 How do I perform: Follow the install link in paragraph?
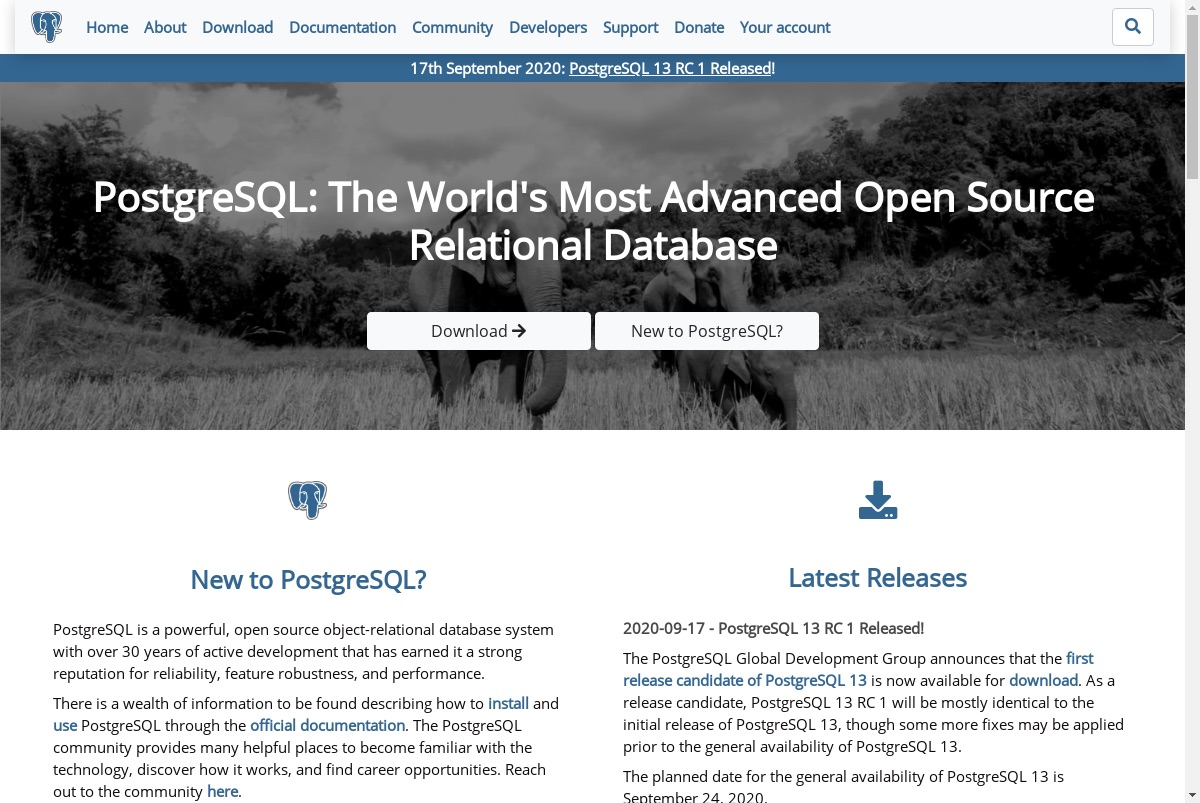click(508, 703)
